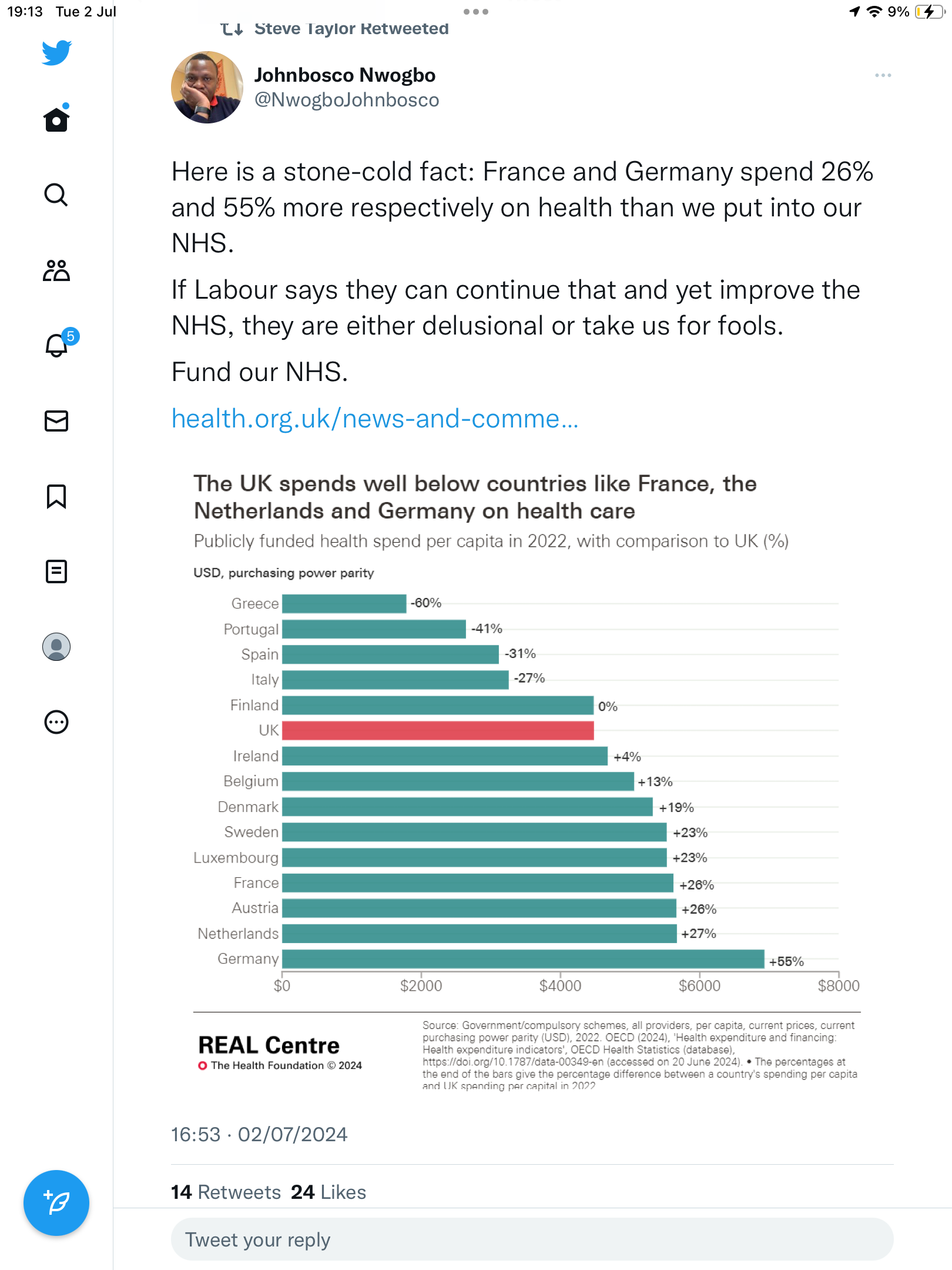Tap the three-dot multitasking control at top
The width and height of the screenshot is (952, 1270).
click(x=476, y=12)
